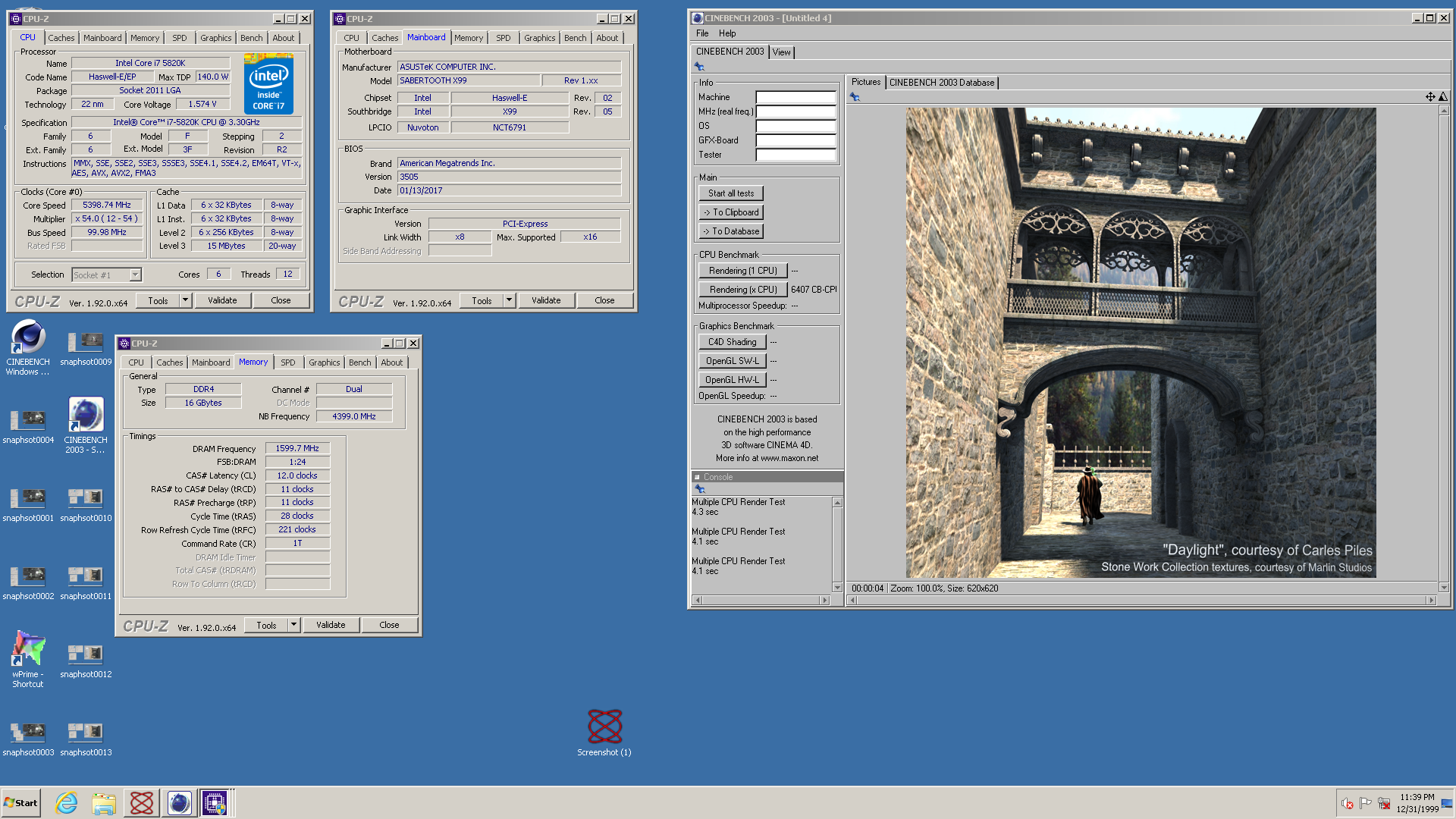The height and width of the screenshot is (819, 1456).
Task: Click To Clipboard button
Action: pyautogui.click(x=731, y=212)
